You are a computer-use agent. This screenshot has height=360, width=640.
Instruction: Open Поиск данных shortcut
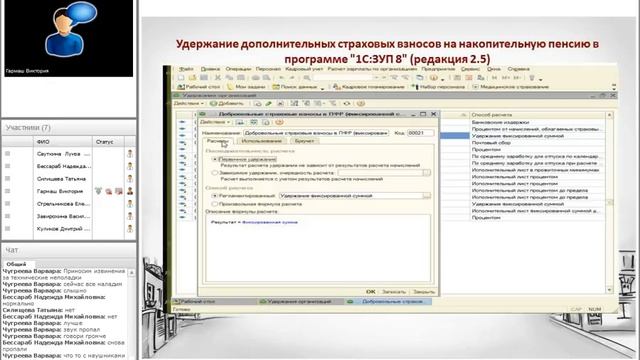pyautogui.click(x=295, y=87)
